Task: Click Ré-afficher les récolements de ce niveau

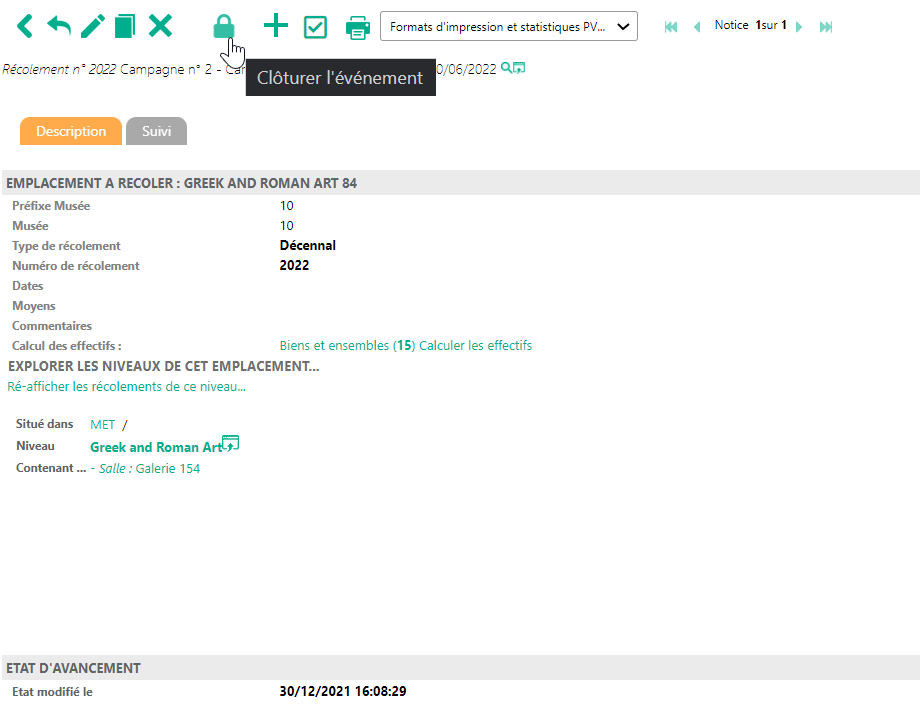Action: pyautogui.click(x=126, y=387)
